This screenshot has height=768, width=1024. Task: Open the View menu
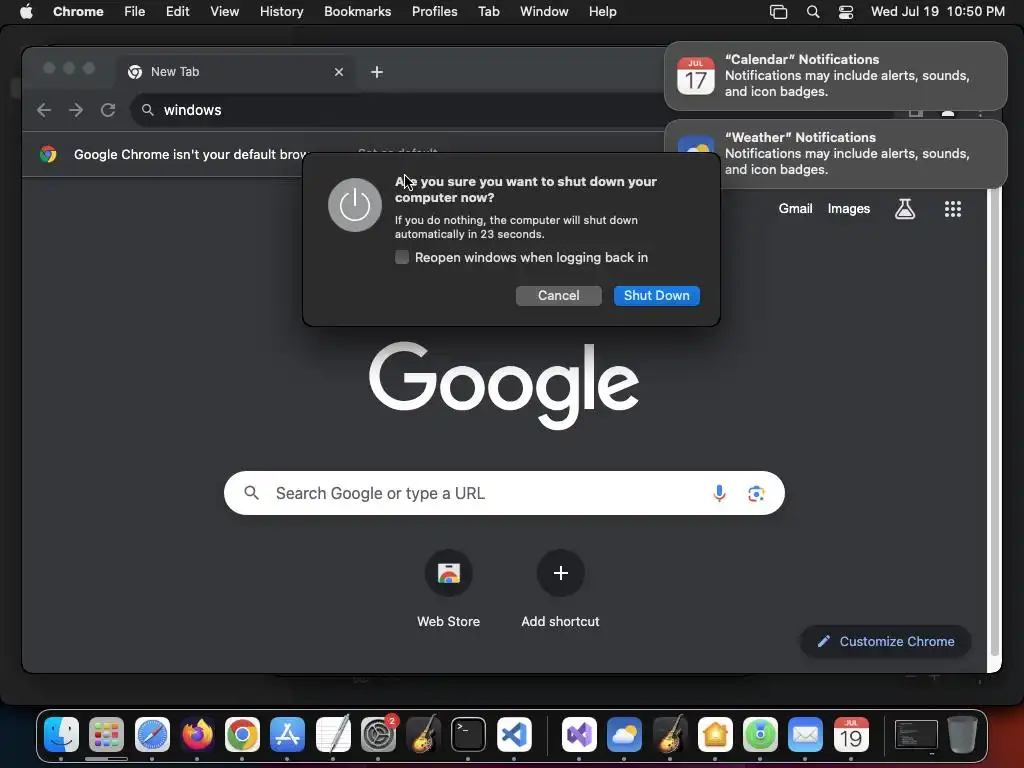225,12
